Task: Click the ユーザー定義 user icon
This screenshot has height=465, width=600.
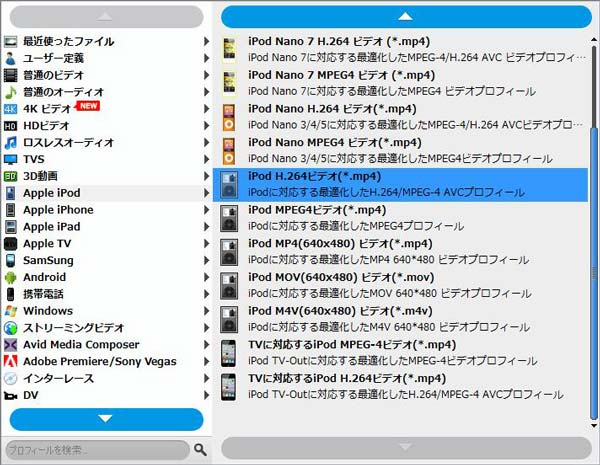Action: [10, 58]
